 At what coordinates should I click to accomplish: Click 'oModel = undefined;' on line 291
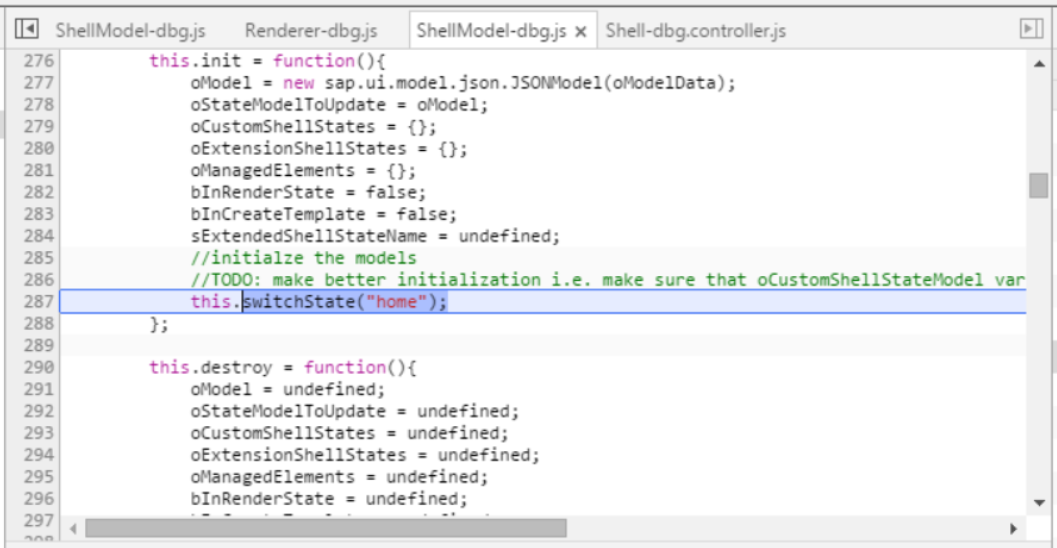click(x=288, y=389)
